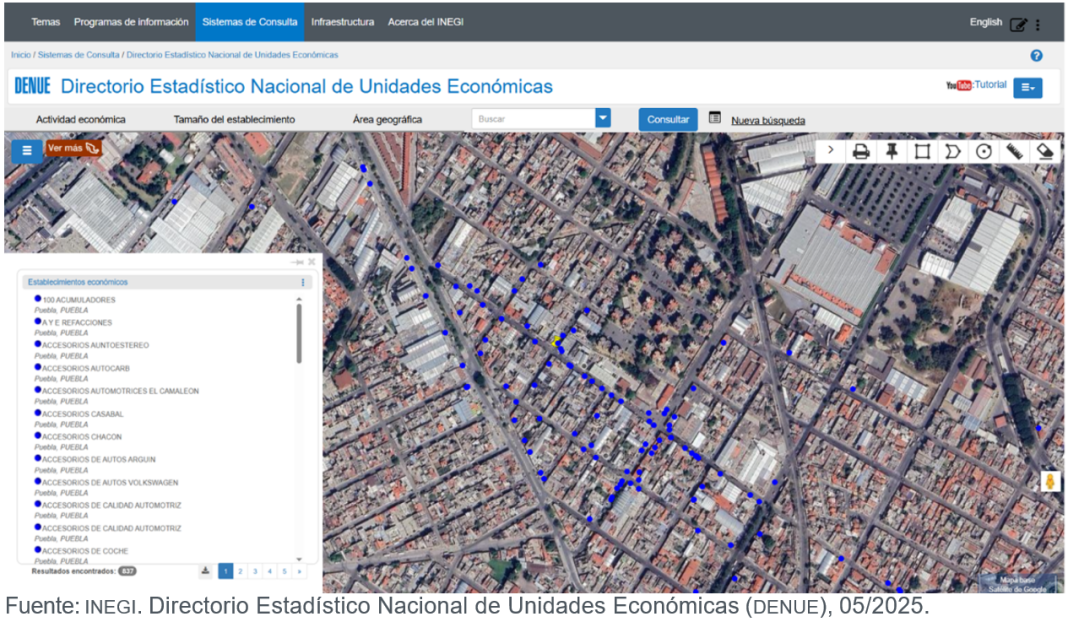Activate the rectangle selection tool

922,151
